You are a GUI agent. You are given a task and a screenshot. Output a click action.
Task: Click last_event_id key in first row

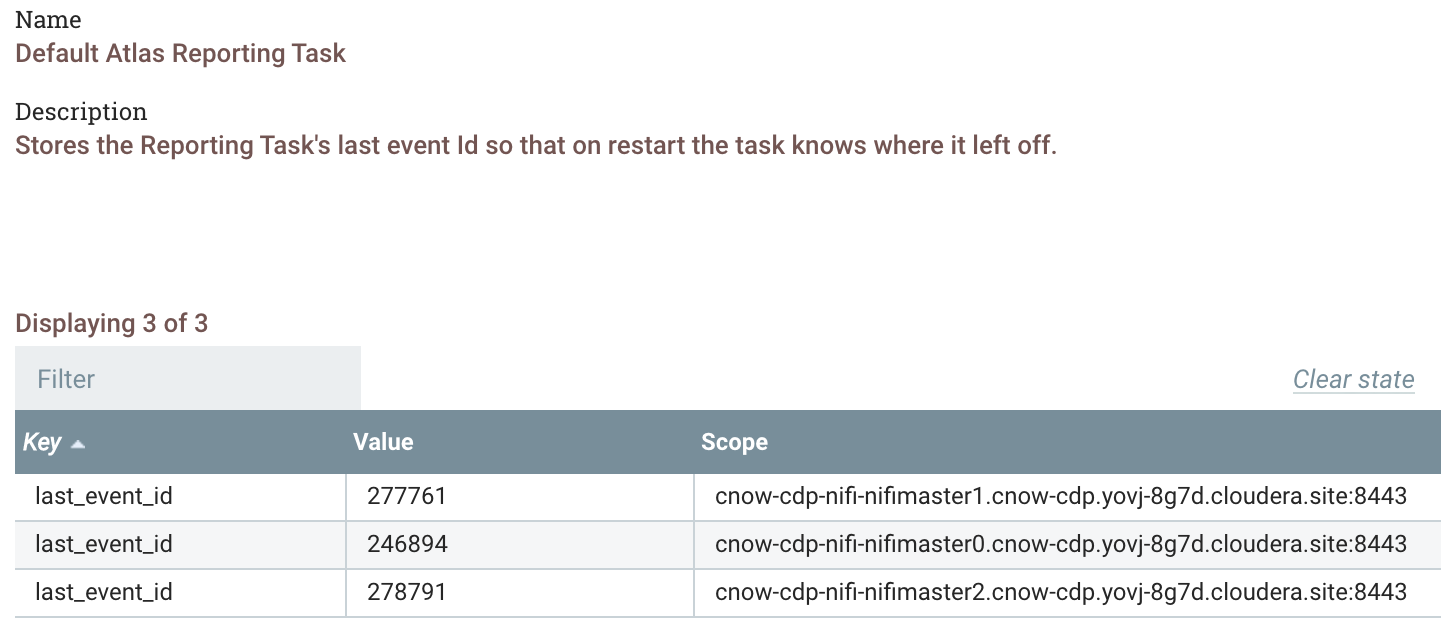(x=104, y=496)
